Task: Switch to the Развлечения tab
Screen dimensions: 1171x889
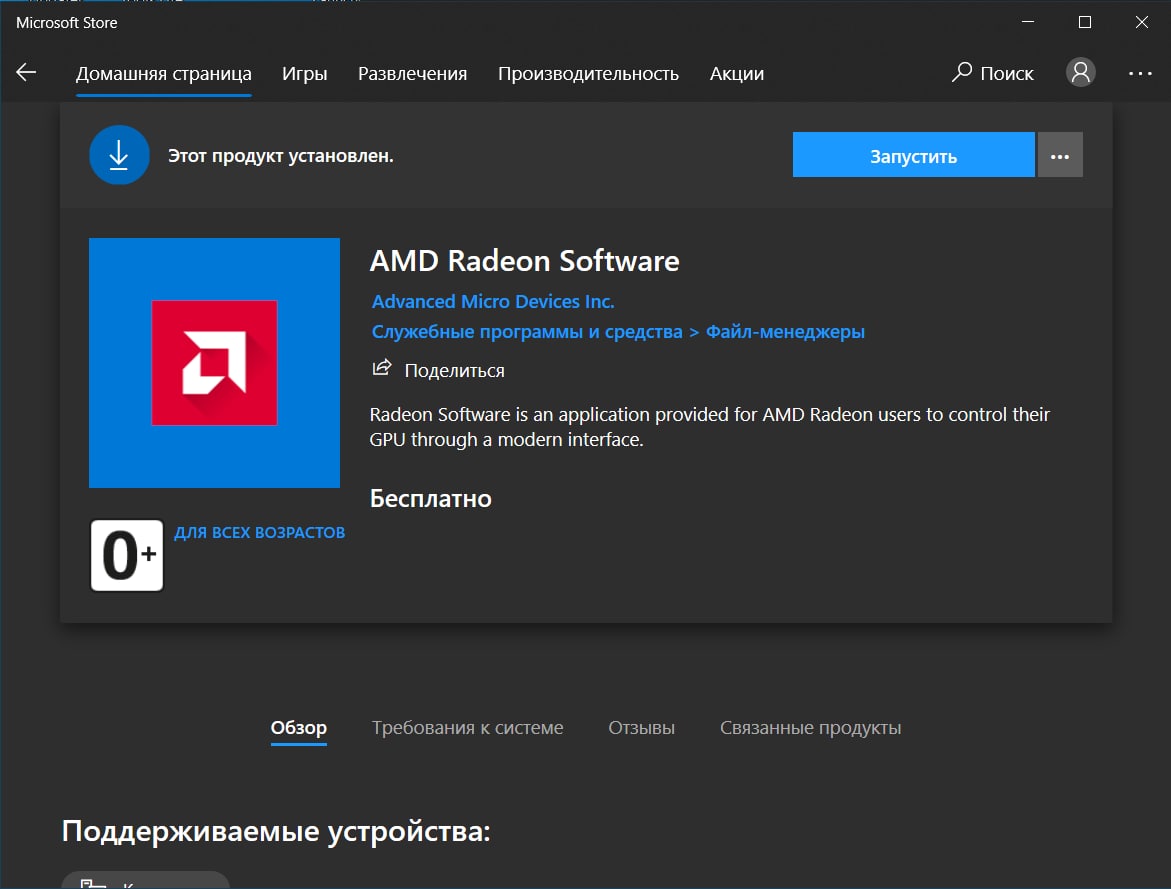Action: [412, 74]
